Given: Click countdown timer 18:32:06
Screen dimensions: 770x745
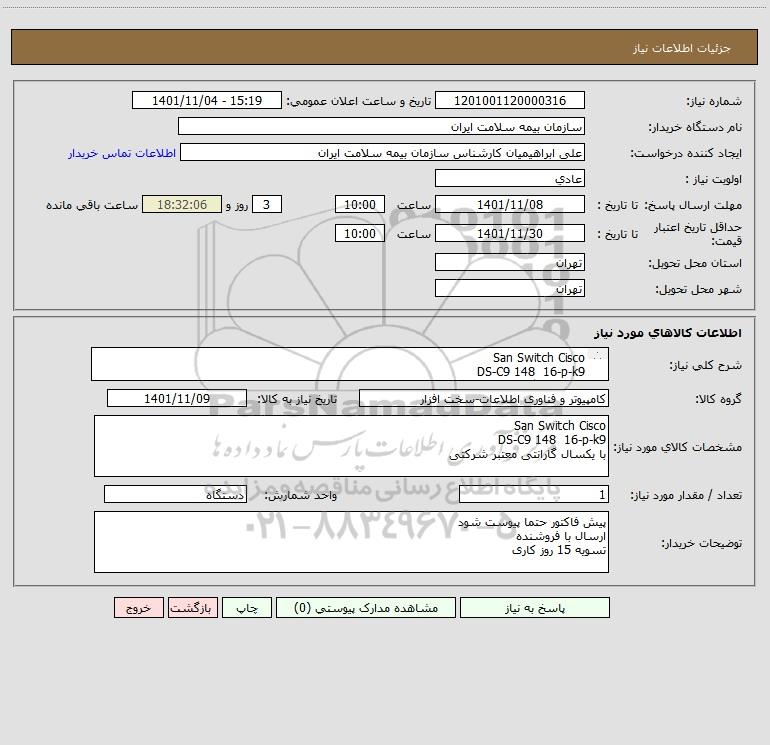Looking at the screenshot, I should (x=182, y=204).
